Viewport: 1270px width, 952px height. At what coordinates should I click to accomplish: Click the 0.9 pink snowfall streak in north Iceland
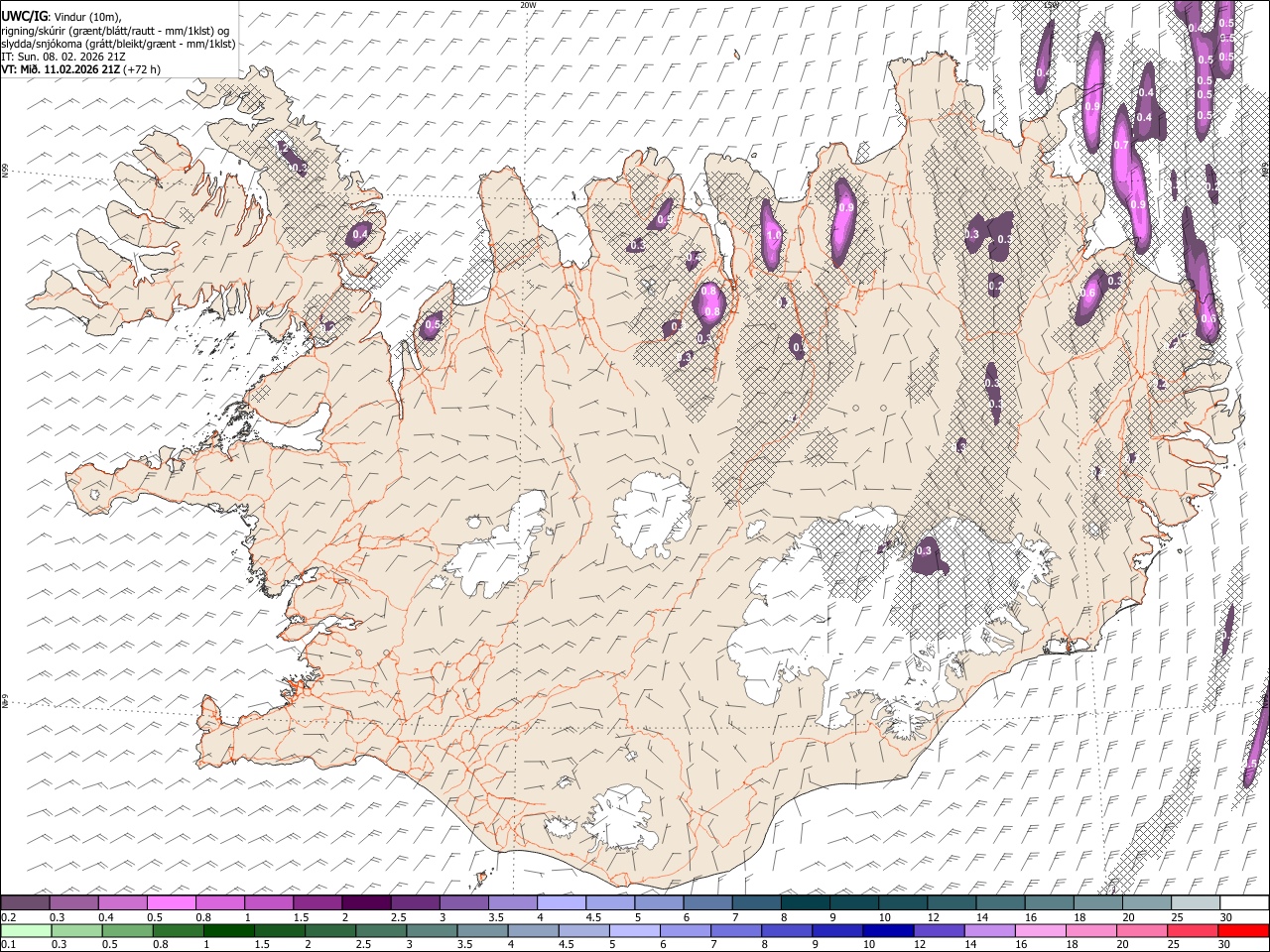[x=844, y=220]
